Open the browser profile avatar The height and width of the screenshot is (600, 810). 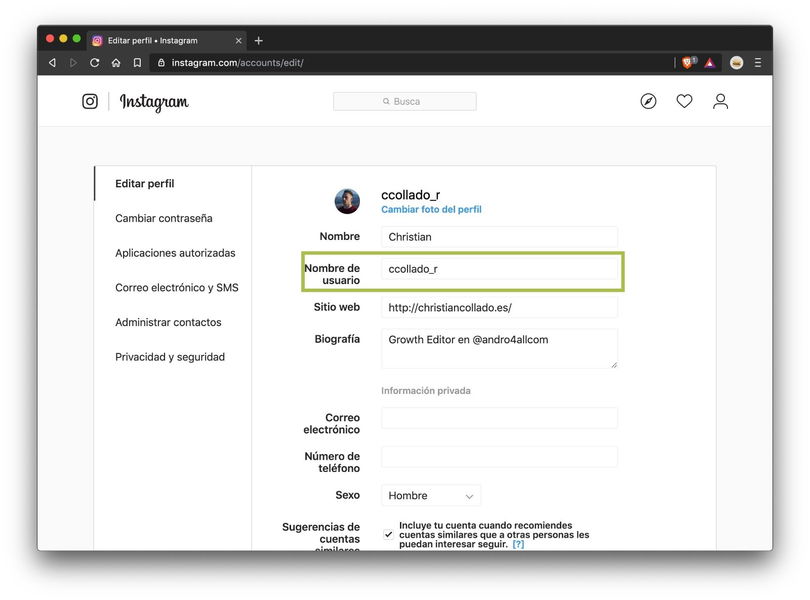point(737,63)
